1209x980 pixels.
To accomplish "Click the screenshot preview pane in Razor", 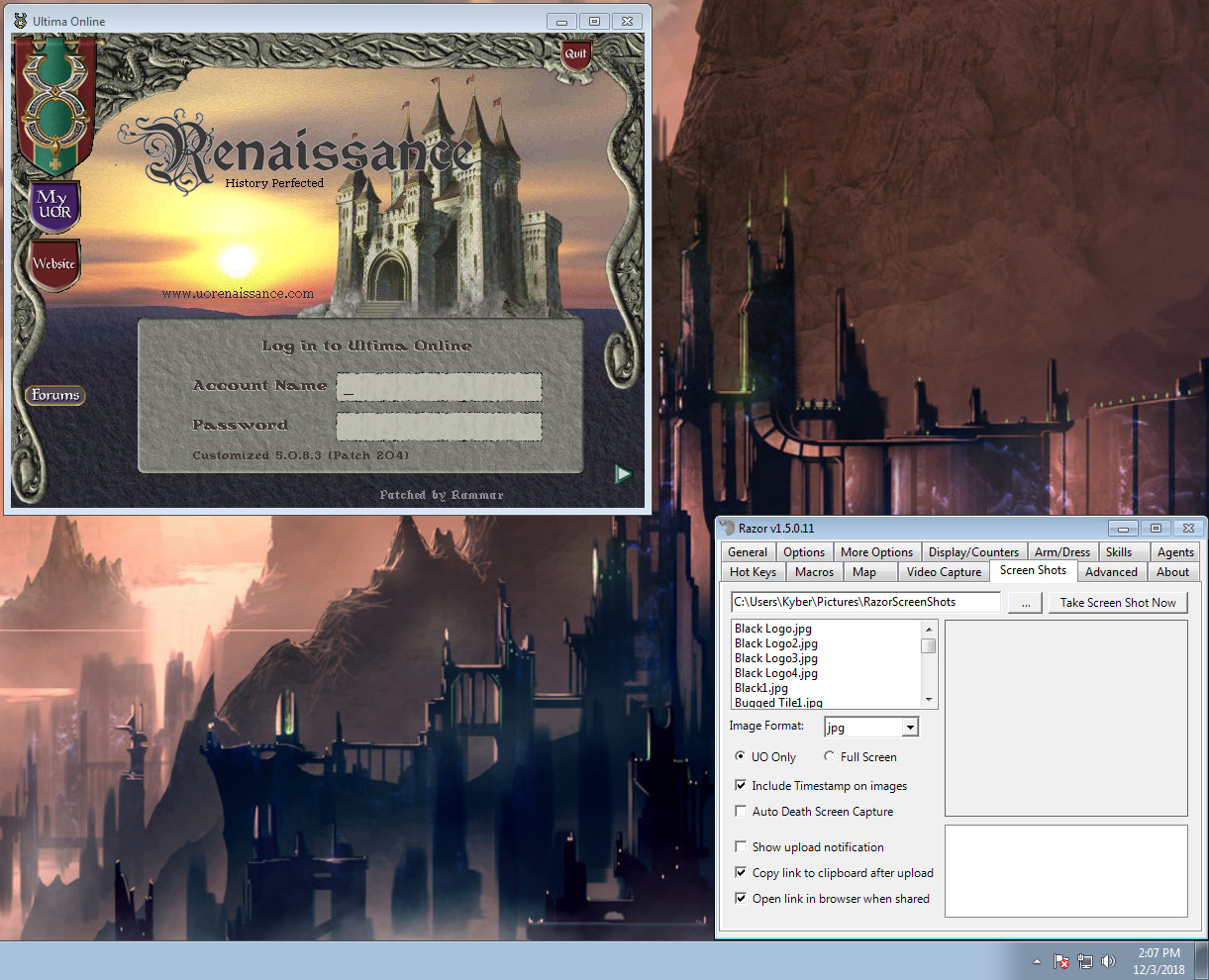I will click(x=1066, y=717).
